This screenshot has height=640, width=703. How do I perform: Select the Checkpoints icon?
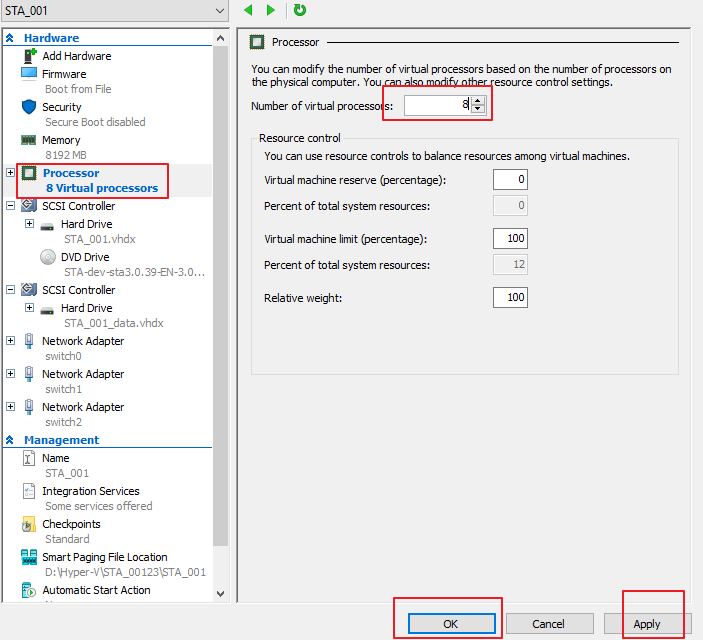pyautogui.click(x=29, y=524)
